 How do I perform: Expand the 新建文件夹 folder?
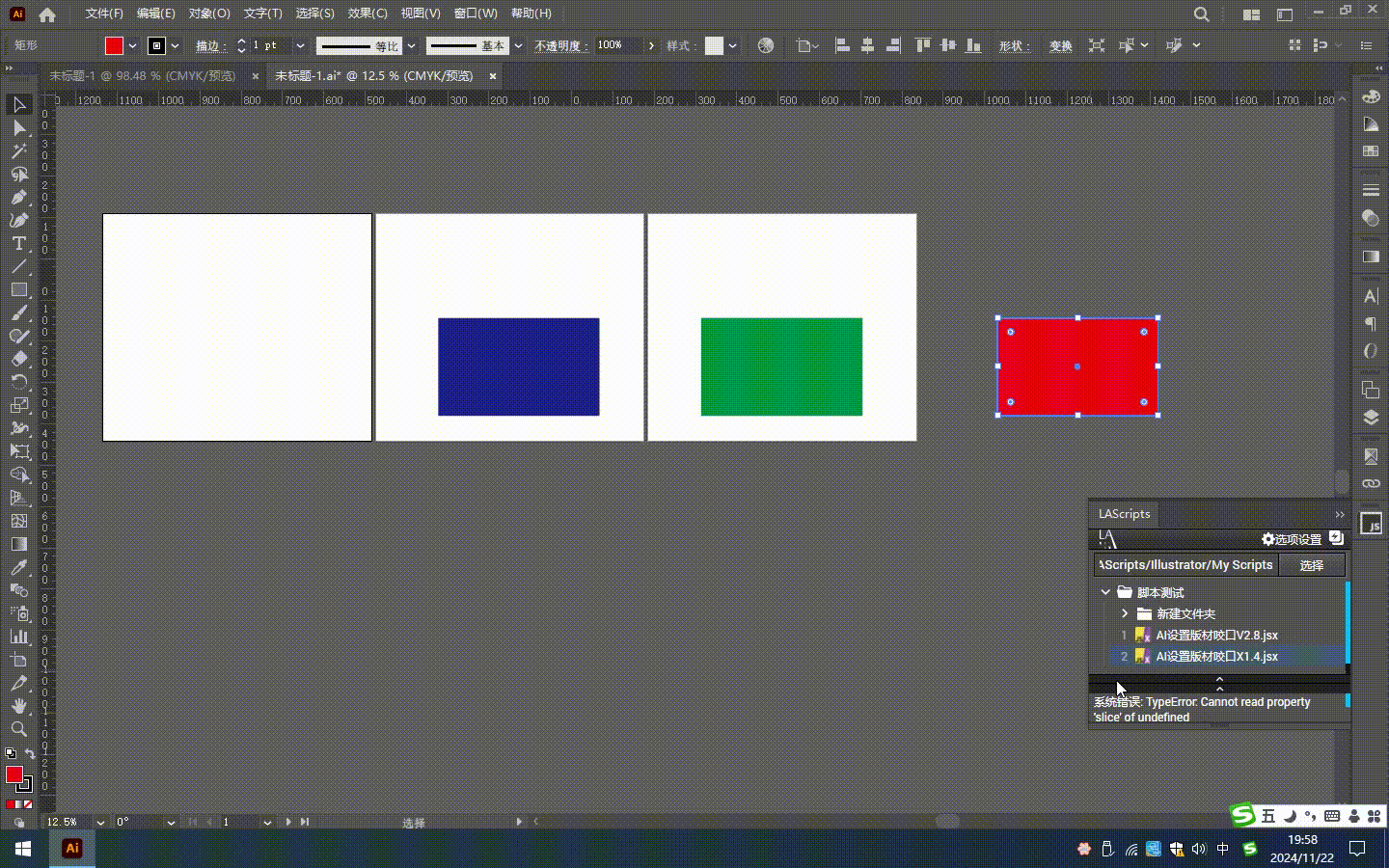pyautogui.click(x=1125, y=613)
